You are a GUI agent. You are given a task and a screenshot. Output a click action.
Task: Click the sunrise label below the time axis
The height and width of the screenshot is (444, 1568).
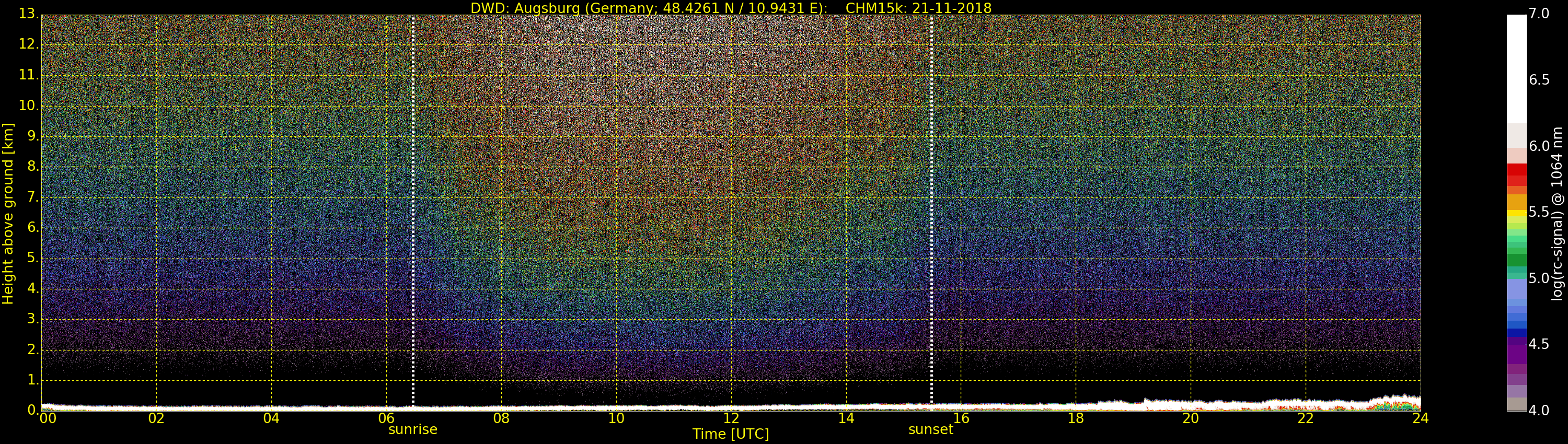[413, 429]
